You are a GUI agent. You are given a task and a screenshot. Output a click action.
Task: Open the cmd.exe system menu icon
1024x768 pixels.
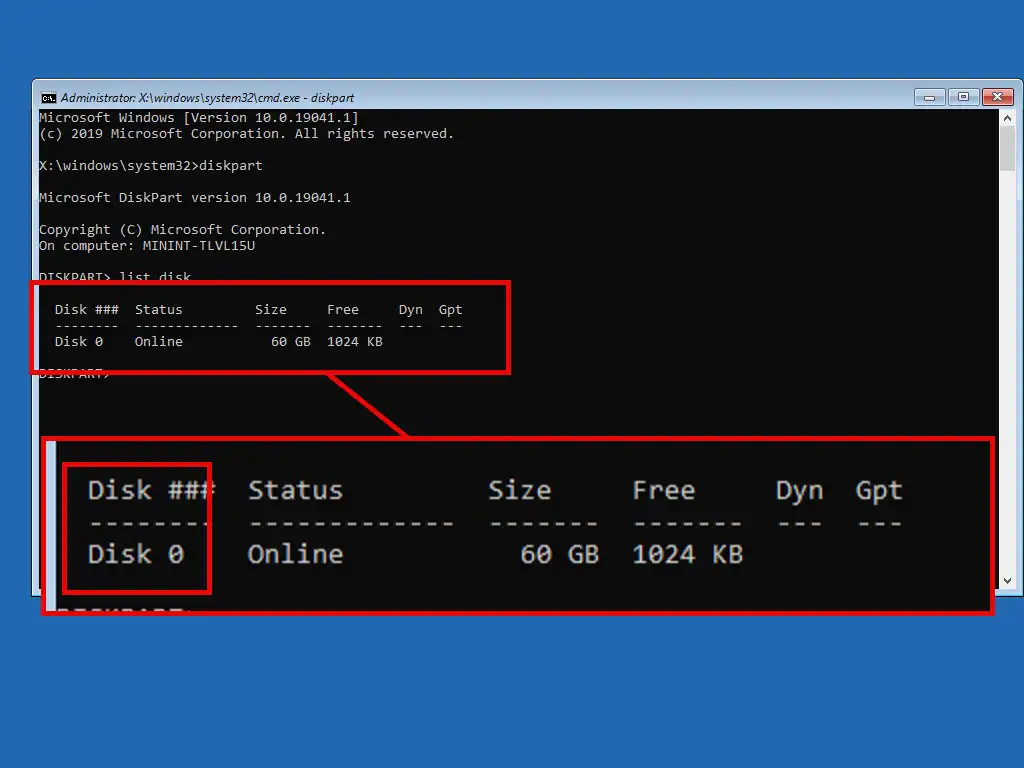48,98
